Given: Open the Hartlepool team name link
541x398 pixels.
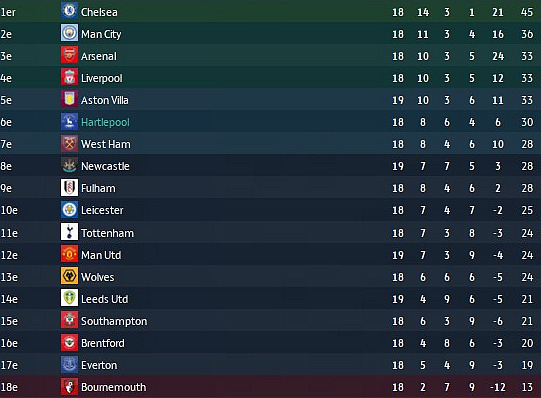Looking at the screenshot, I should 105,122.
